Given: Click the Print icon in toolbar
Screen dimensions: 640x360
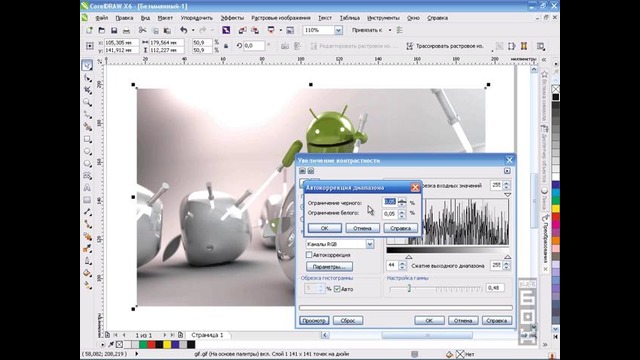Looking at the screenshot, I should click(x=127, y=30).
